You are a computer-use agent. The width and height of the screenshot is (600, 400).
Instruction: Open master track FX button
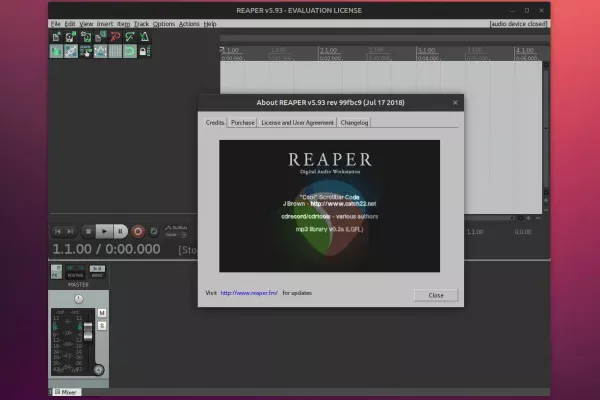pos(56,271)
